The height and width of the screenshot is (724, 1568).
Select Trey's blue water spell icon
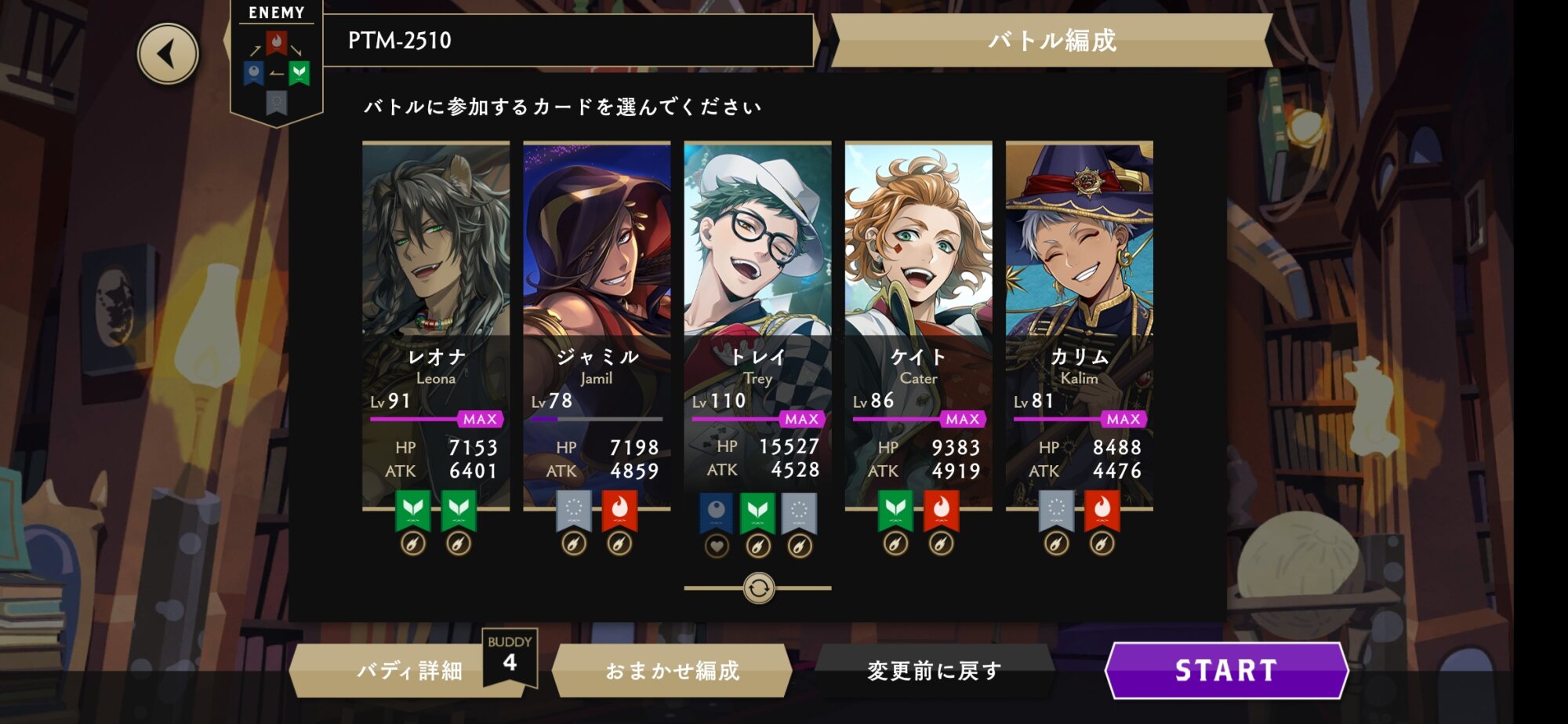click(716, 512)
